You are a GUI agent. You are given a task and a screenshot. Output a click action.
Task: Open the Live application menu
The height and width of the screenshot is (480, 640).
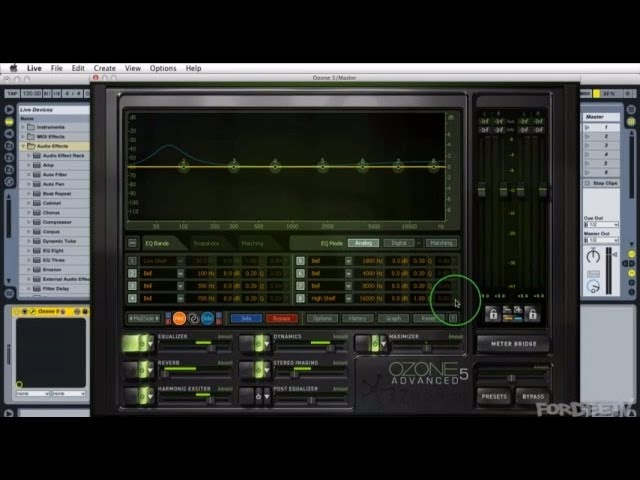click(34, 68)
